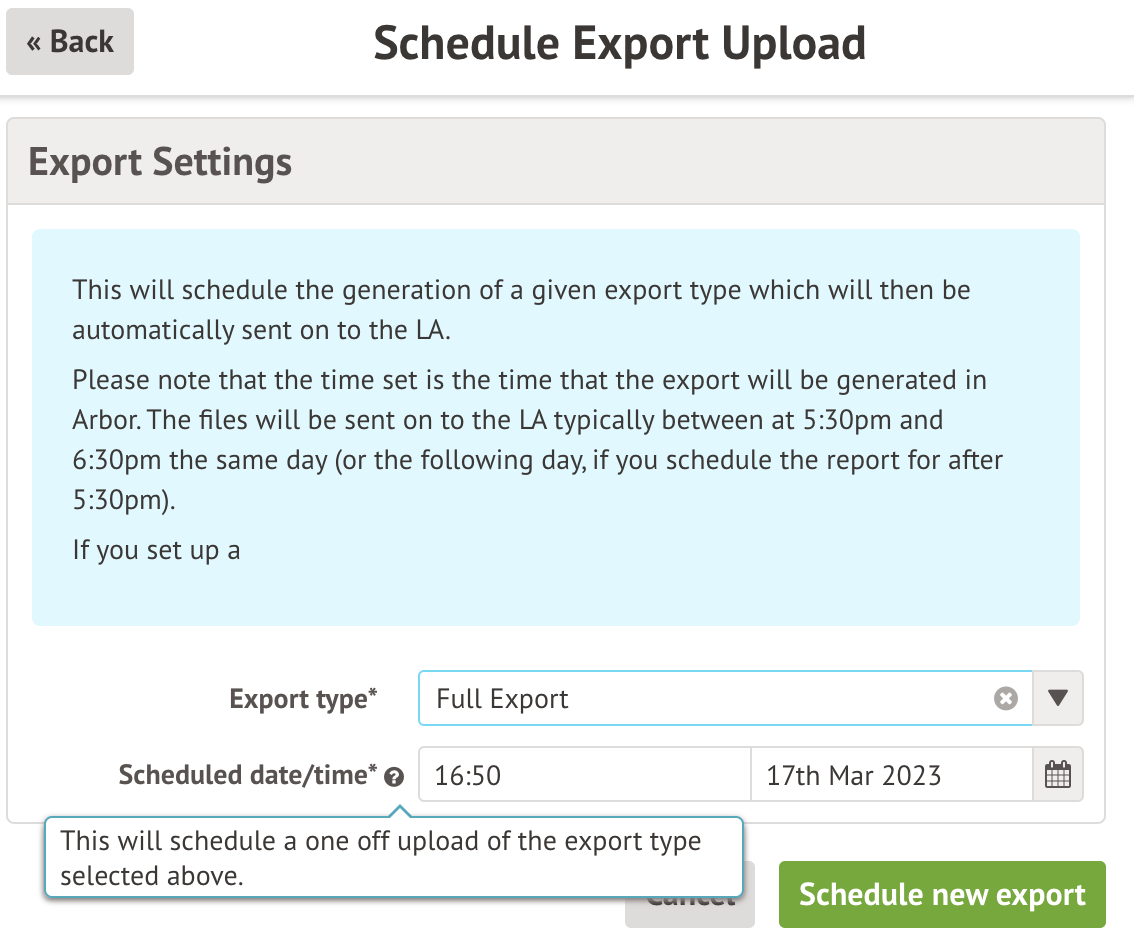Click the Schedule Export Upload page title
This screenshot has height=944, width=1134.
pyautogui.click(x=619, y=44)
